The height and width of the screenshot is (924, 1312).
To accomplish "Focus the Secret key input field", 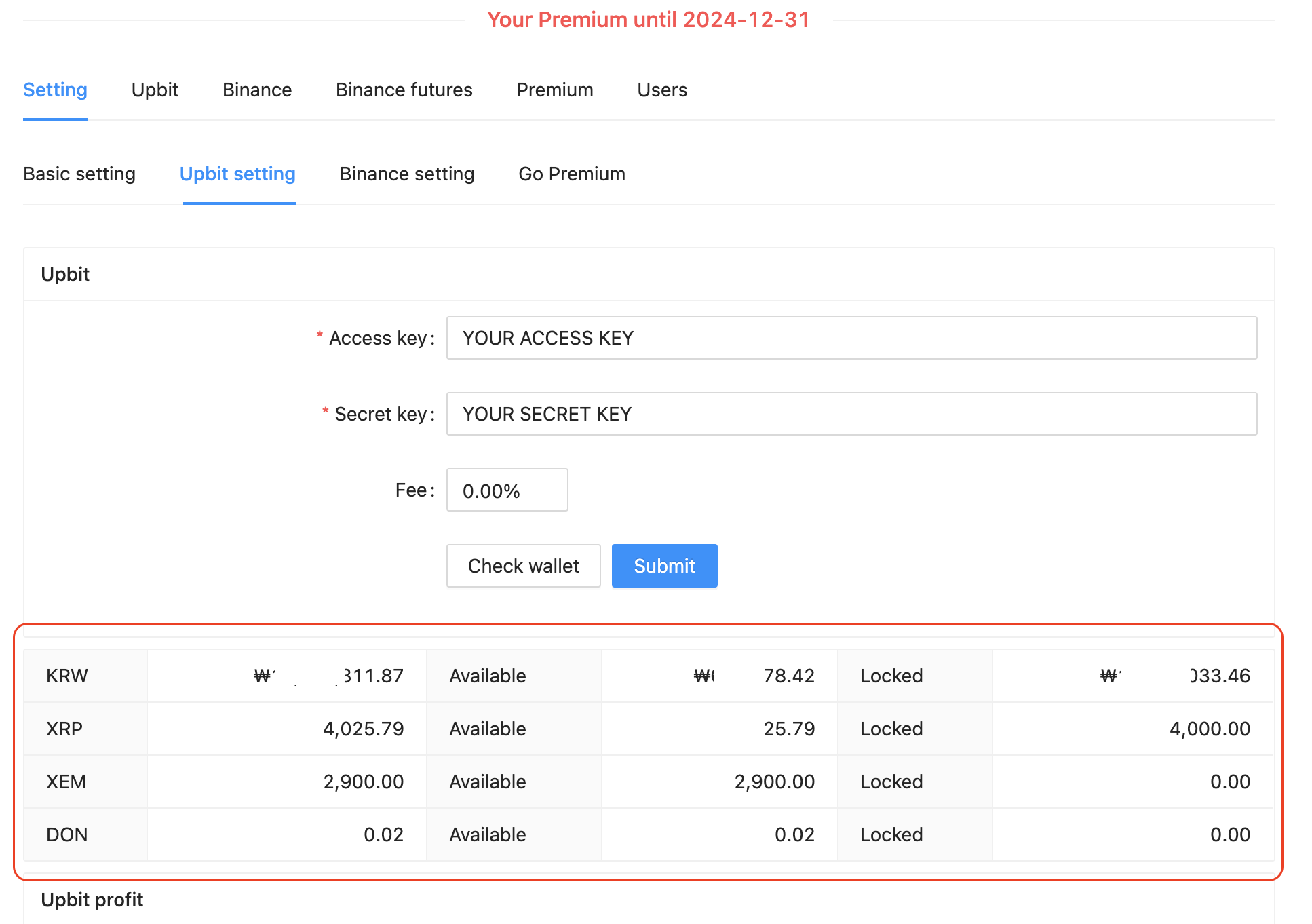I will [x=851, y=414].
